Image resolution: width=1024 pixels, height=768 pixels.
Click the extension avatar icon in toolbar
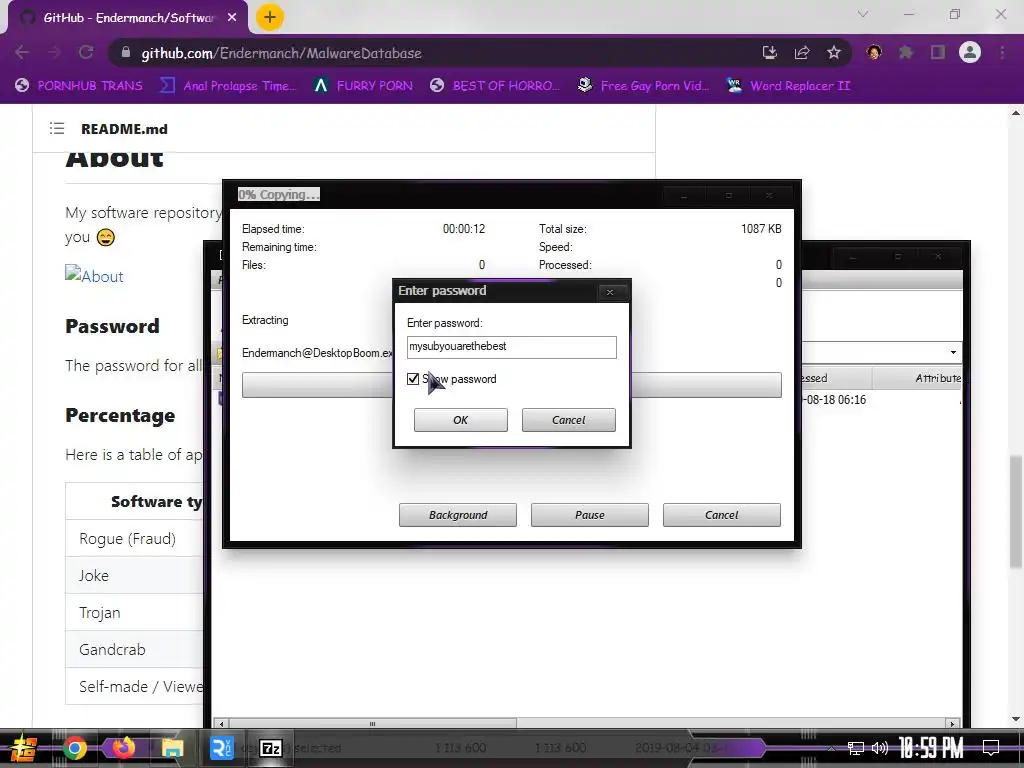pyautogui.click(x=874, y=52)
